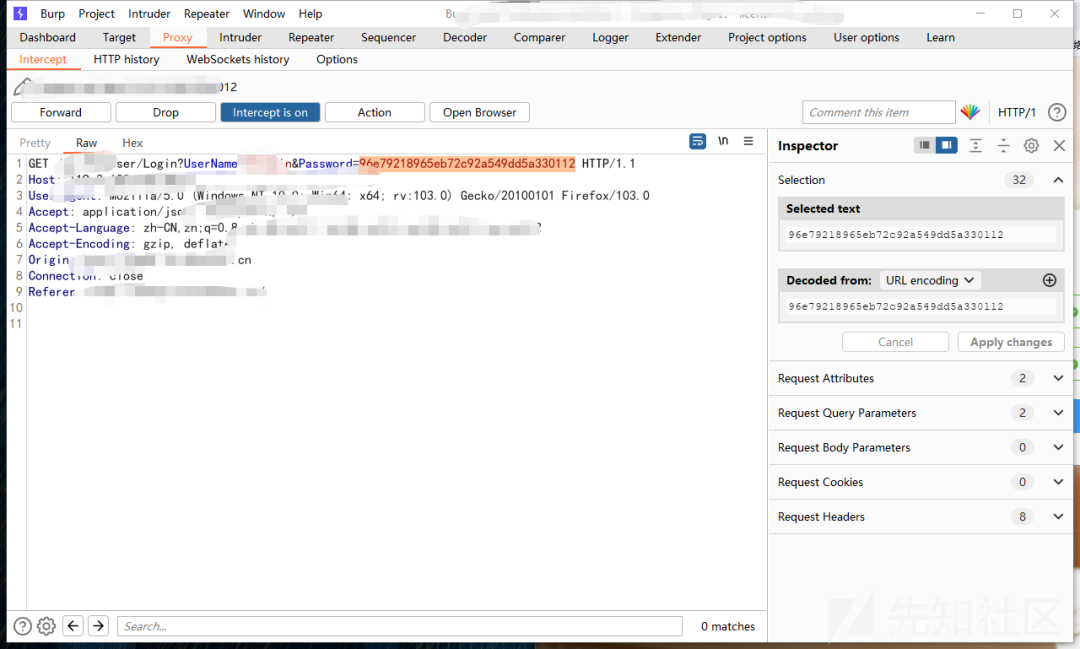The width and height of the screenshot is (1080, 649).
Task: Close the Inspector panel
Action: click(x=1059, y=145)
